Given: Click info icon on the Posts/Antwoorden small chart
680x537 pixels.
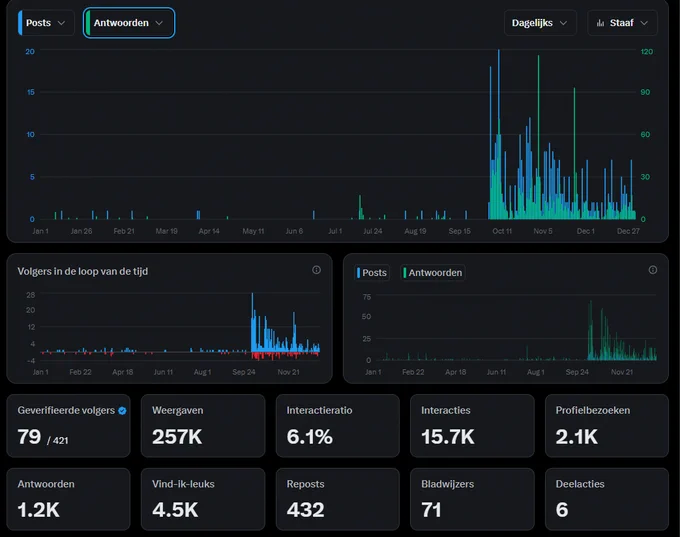Looking at the screenshot, I should [x=653, y=270].
